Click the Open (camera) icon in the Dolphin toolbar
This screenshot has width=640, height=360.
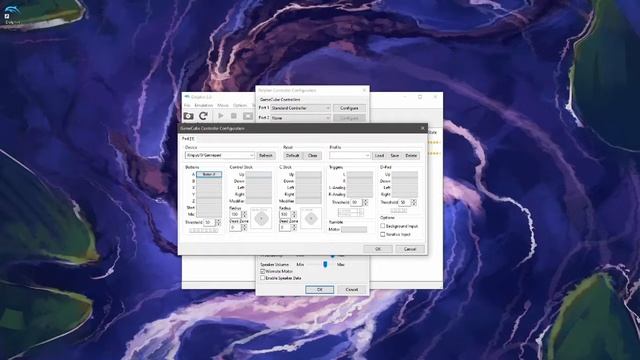pyautogui.click(x=189, y=116)
